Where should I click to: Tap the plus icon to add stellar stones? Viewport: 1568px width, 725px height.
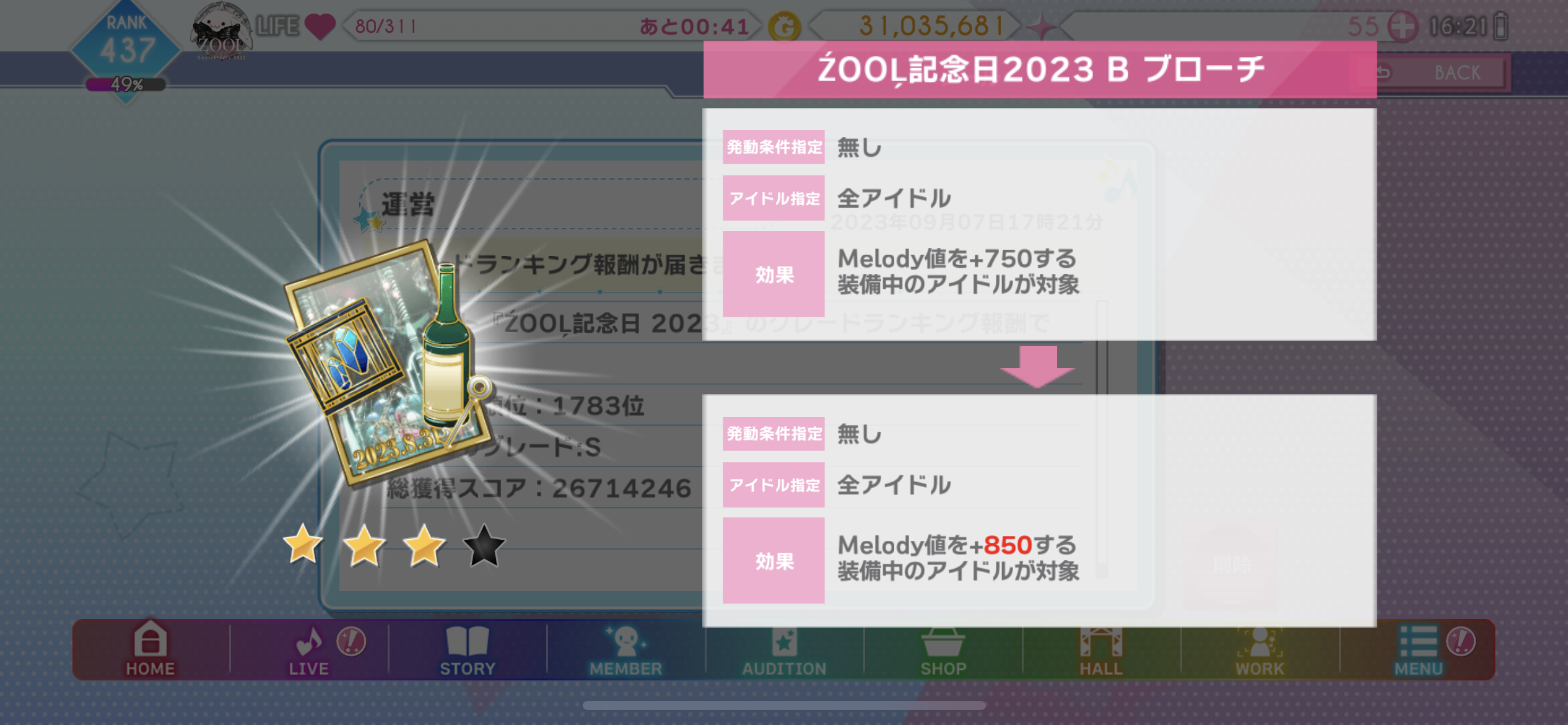(1403, 27)
